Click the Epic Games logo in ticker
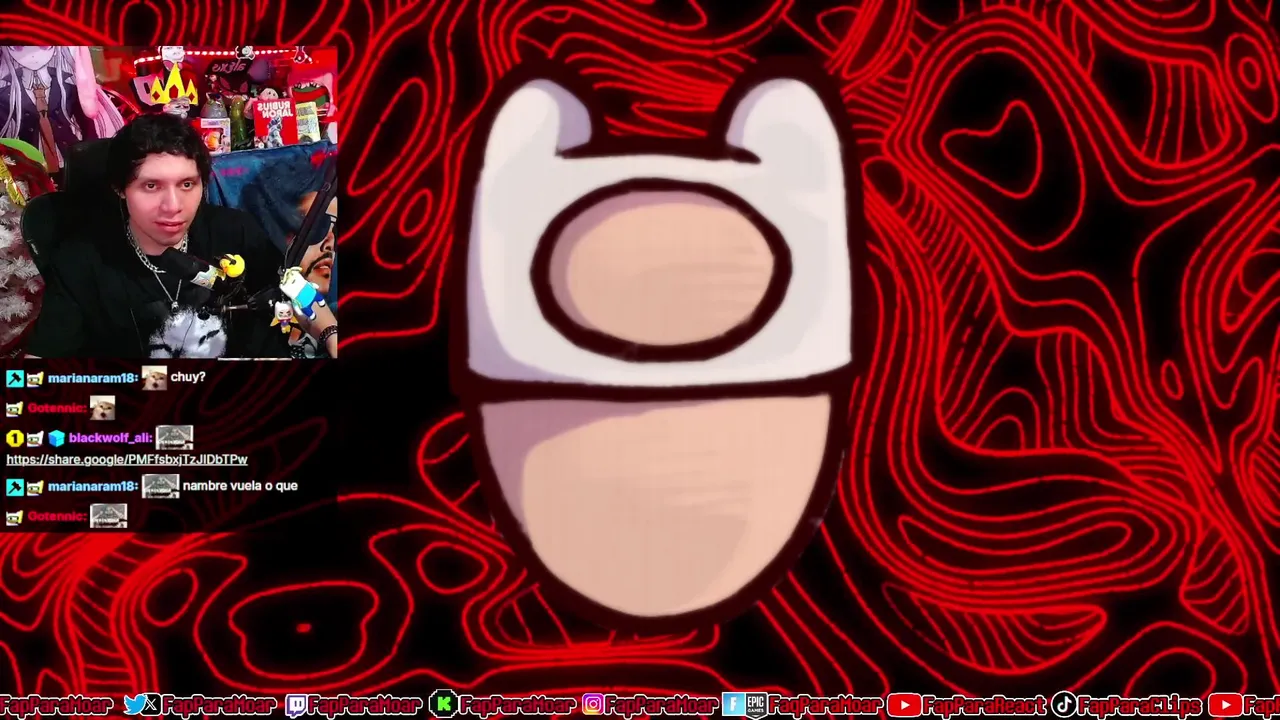The height and width of the screenshot is (720, 1280). point(754,705)
